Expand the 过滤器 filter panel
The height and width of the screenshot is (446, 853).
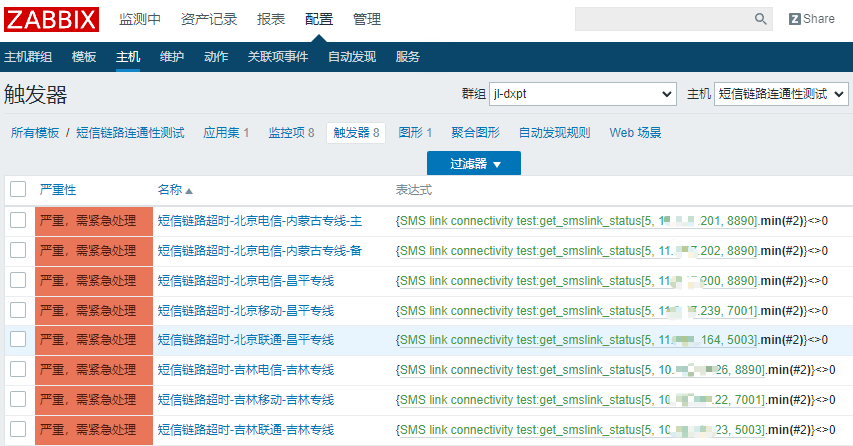click(x=473, y=163)
